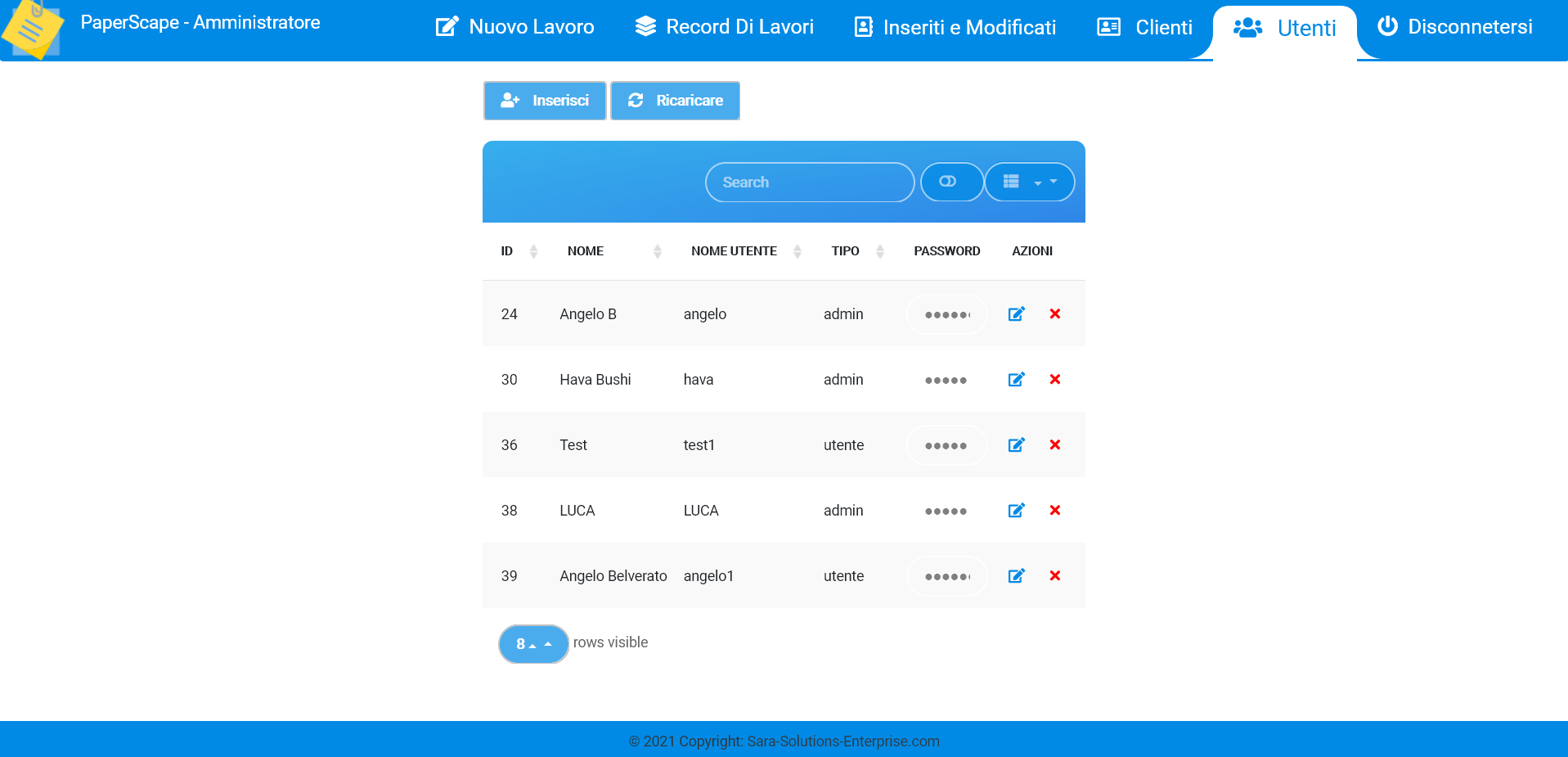This screenshot has width=1568, height=757.
Task: Log out via Disconnetersi
Action: pyautogui.click(x=1455, y=28)
